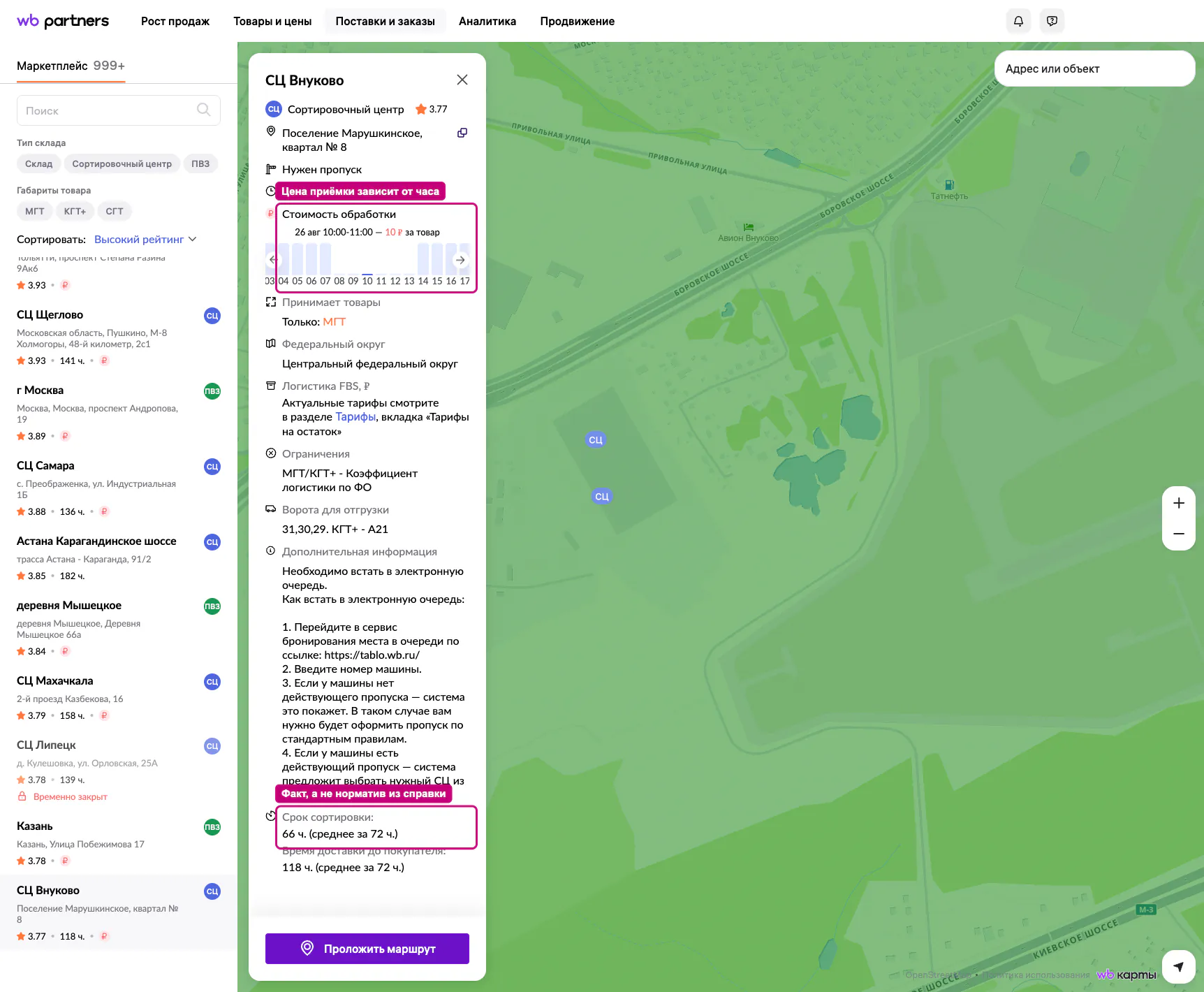Viewport: 1204px width, 992px height.
Task: Select the Казань pickup point row
Action: (119, 843)
